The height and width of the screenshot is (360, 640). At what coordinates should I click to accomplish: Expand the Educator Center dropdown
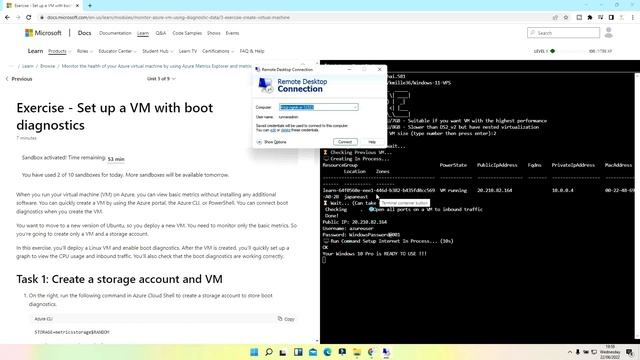click(118, 51)
